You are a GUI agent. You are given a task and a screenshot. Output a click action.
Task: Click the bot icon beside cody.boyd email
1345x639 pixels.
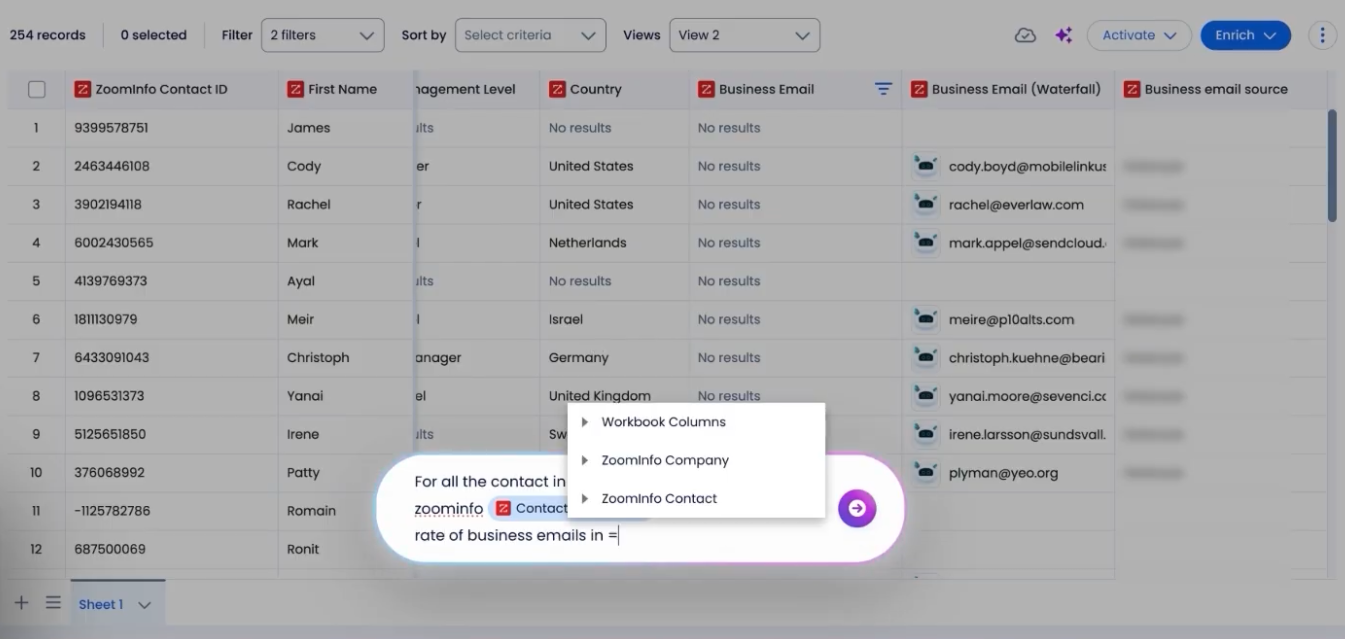(x=926, y=166)
